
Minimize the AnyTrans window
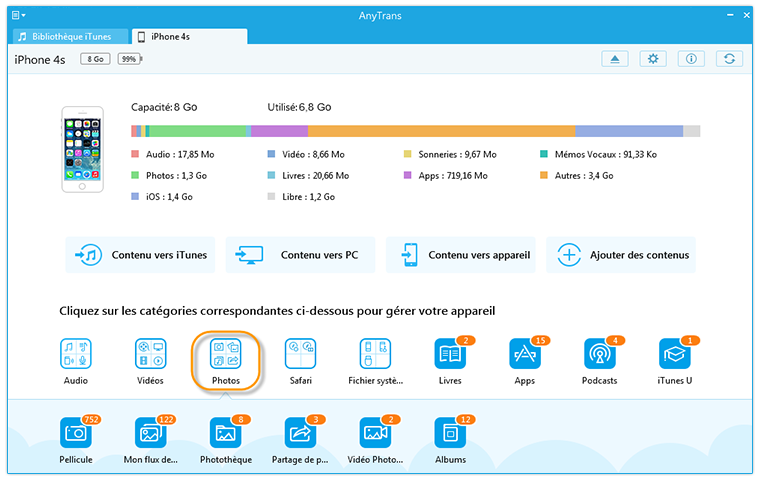[x=730, y=16]
